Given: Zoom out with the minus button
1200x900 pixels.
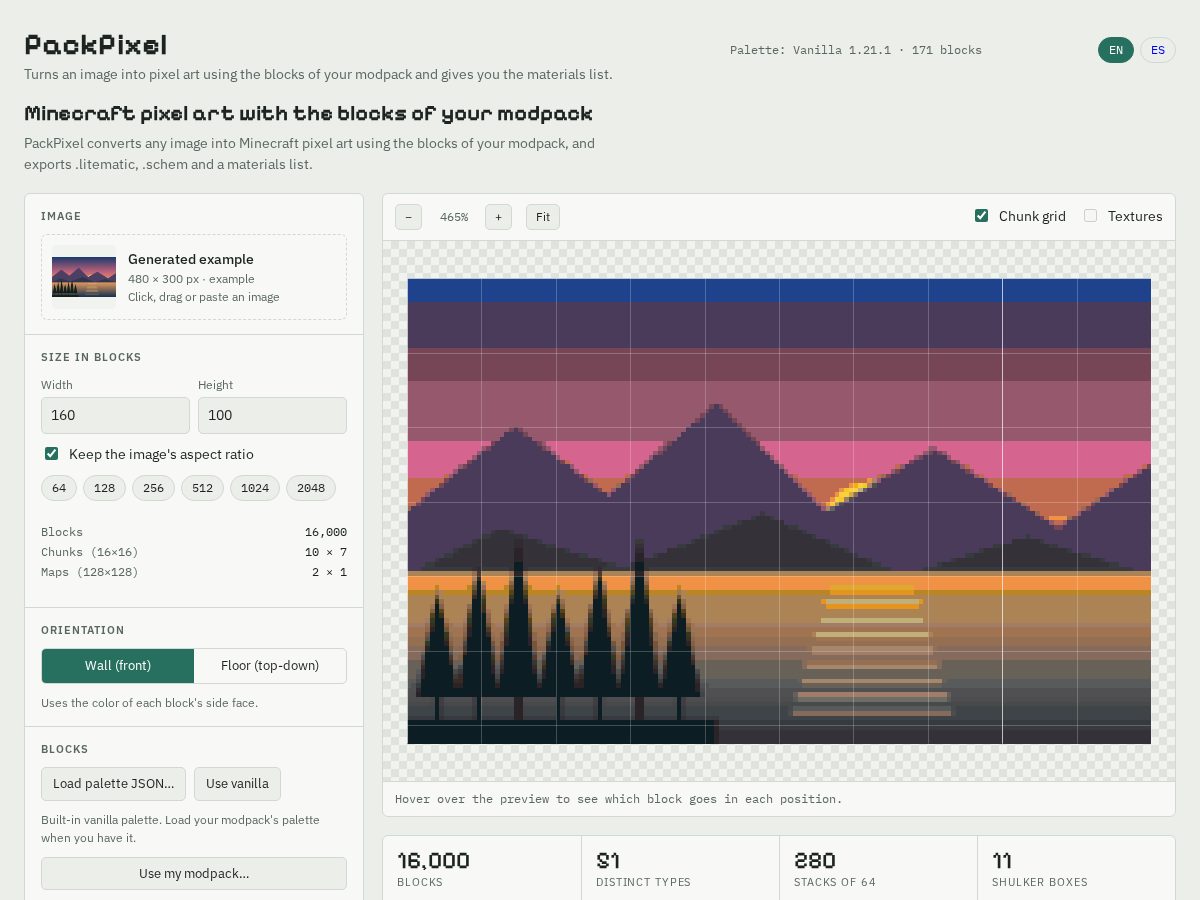Looking at the screenshot, I should point(408,217).
